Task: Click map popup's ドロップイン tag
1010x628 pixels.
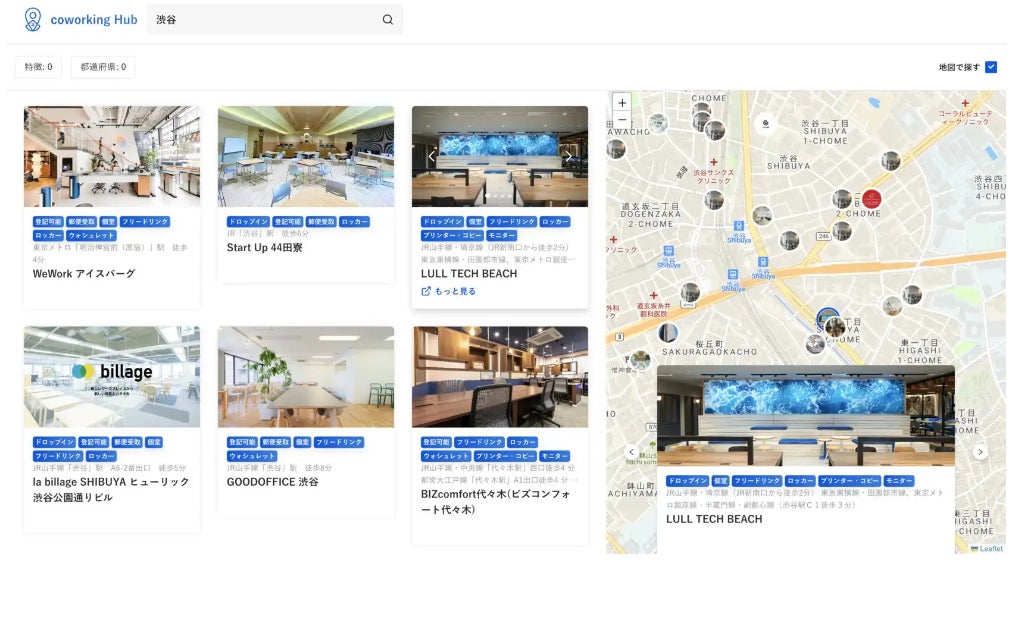Action: (x=687, y=481)
